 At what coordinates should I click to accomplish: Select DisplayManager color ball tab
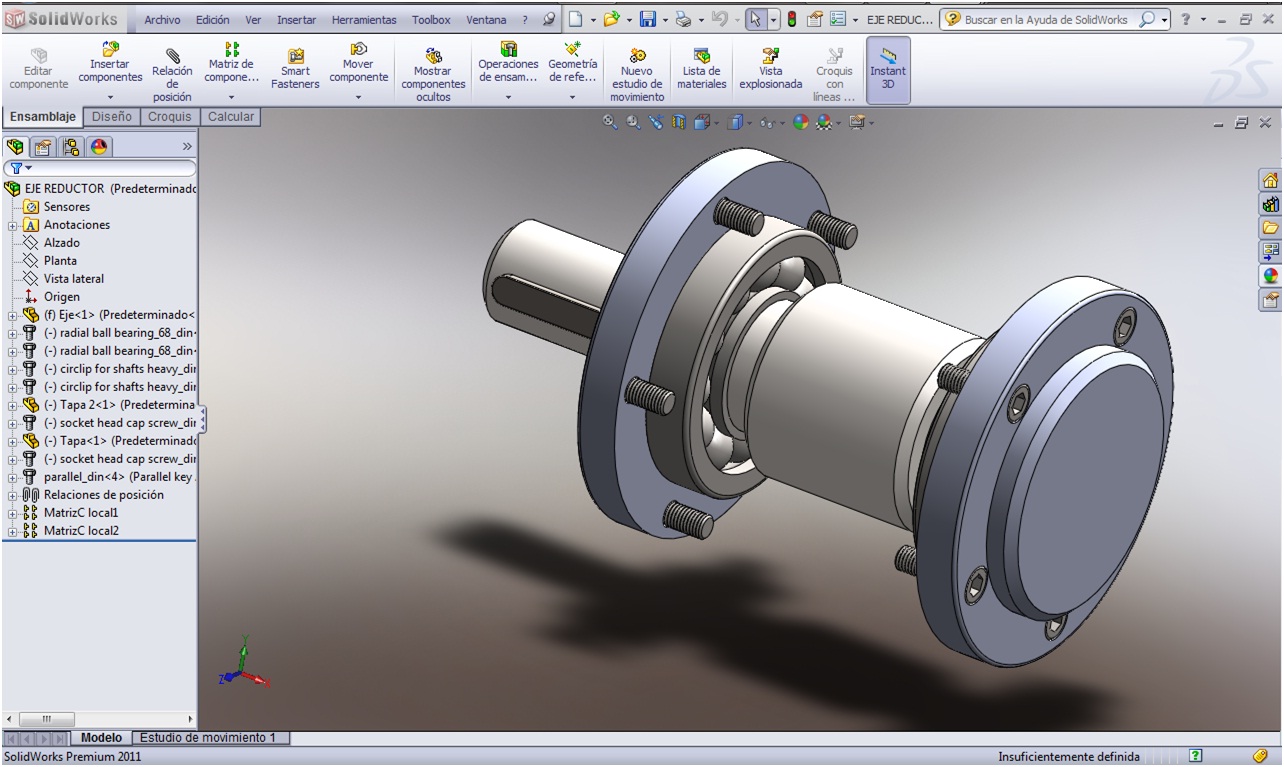click(x=99, y=147)
